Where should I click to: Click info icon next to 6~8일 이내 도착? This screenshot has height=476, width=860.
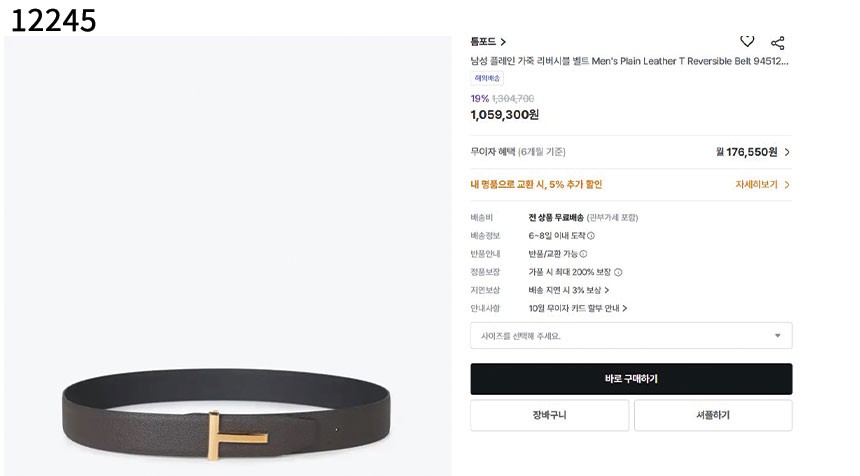pos(591,236)
